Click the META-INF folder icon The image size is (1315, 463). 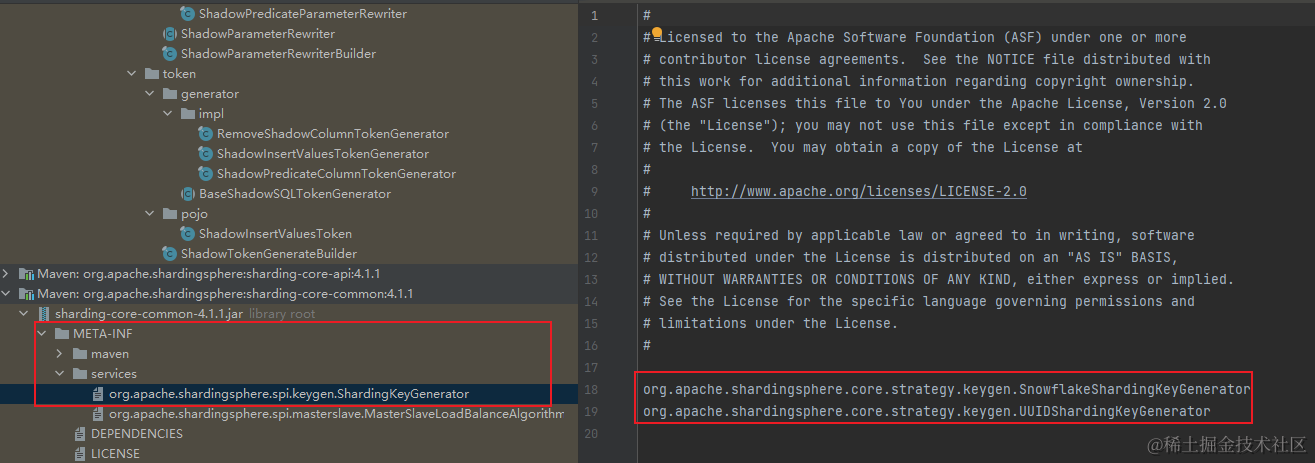tap(62, 333)
